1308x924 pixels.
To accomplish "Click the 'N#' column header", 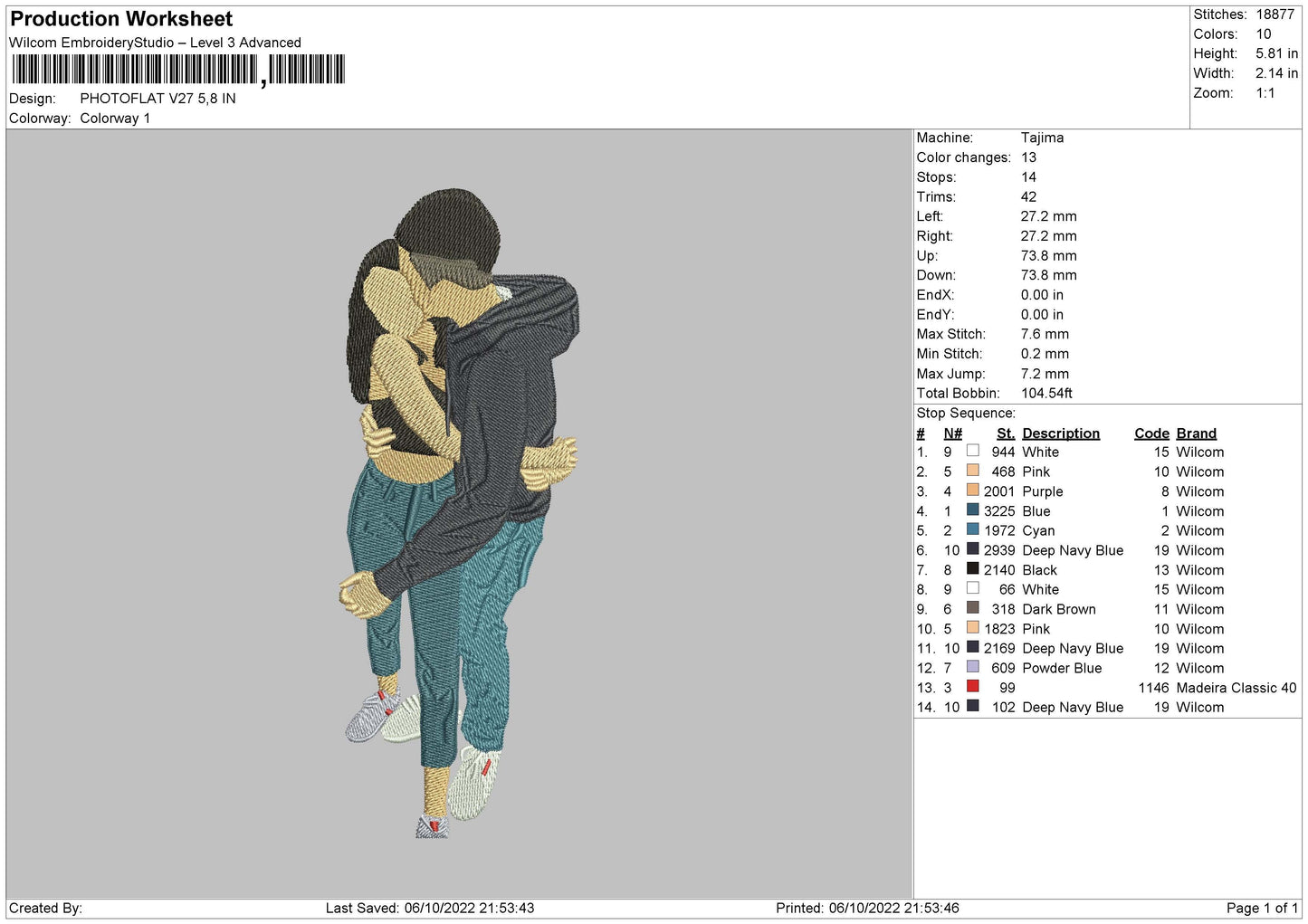I will [952, 433].
